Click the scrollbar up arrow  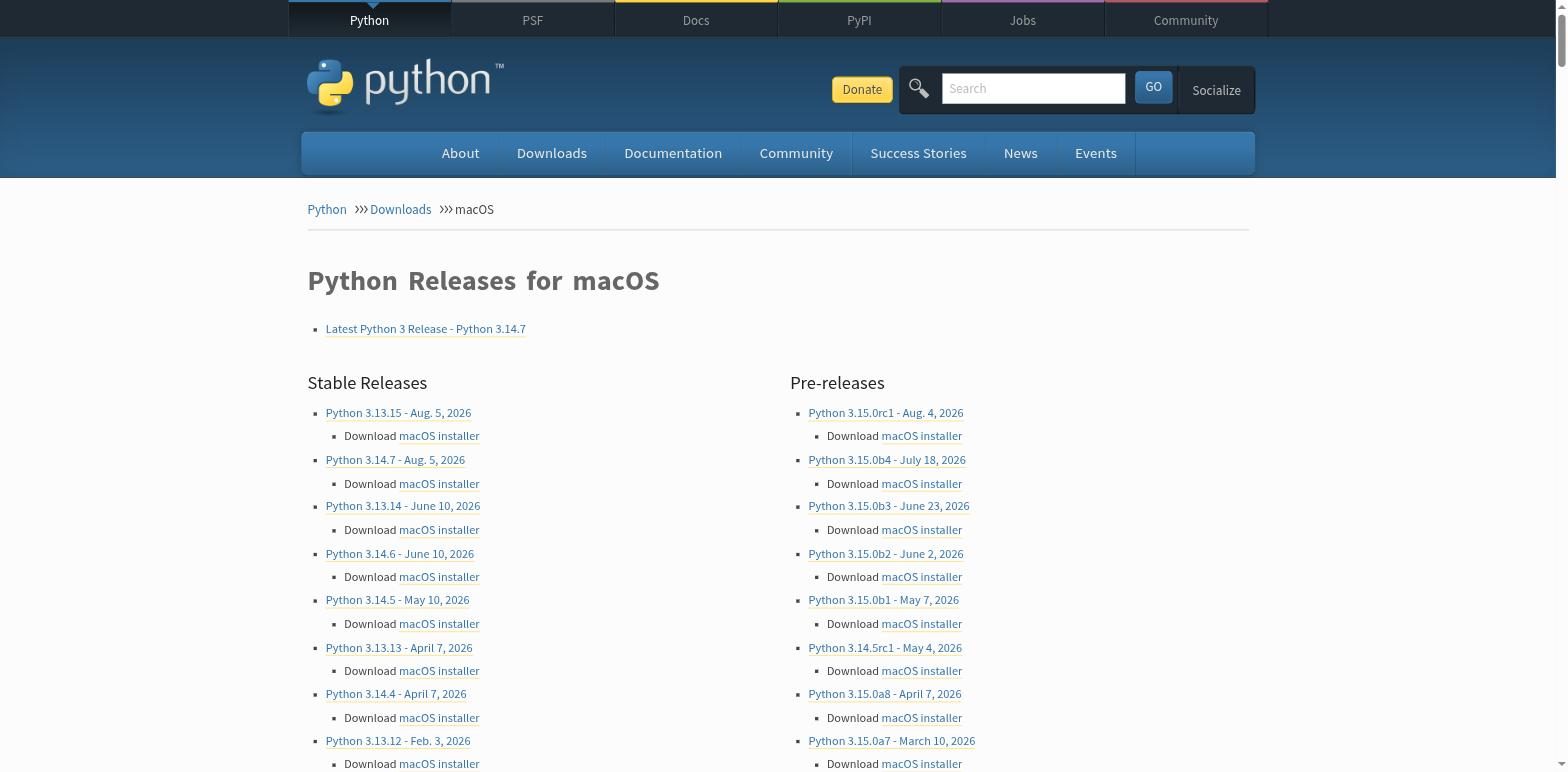[1561, 6]
